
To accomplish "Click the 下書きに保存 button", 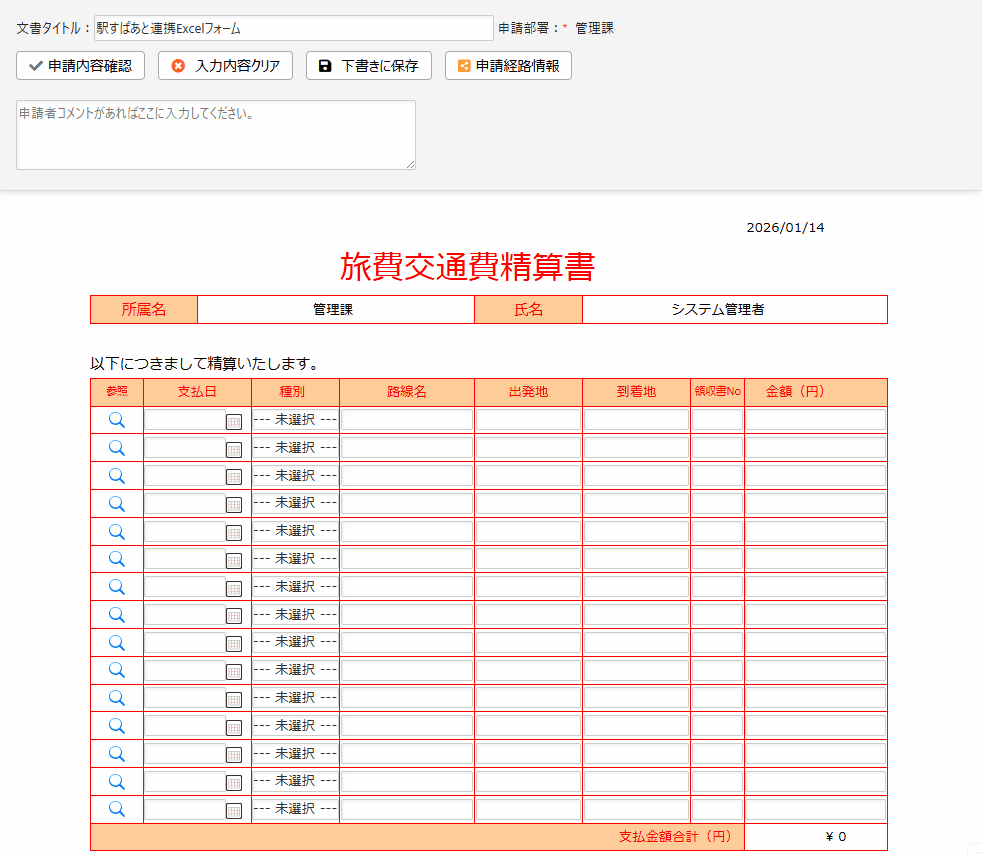I will tap(368, 66).
